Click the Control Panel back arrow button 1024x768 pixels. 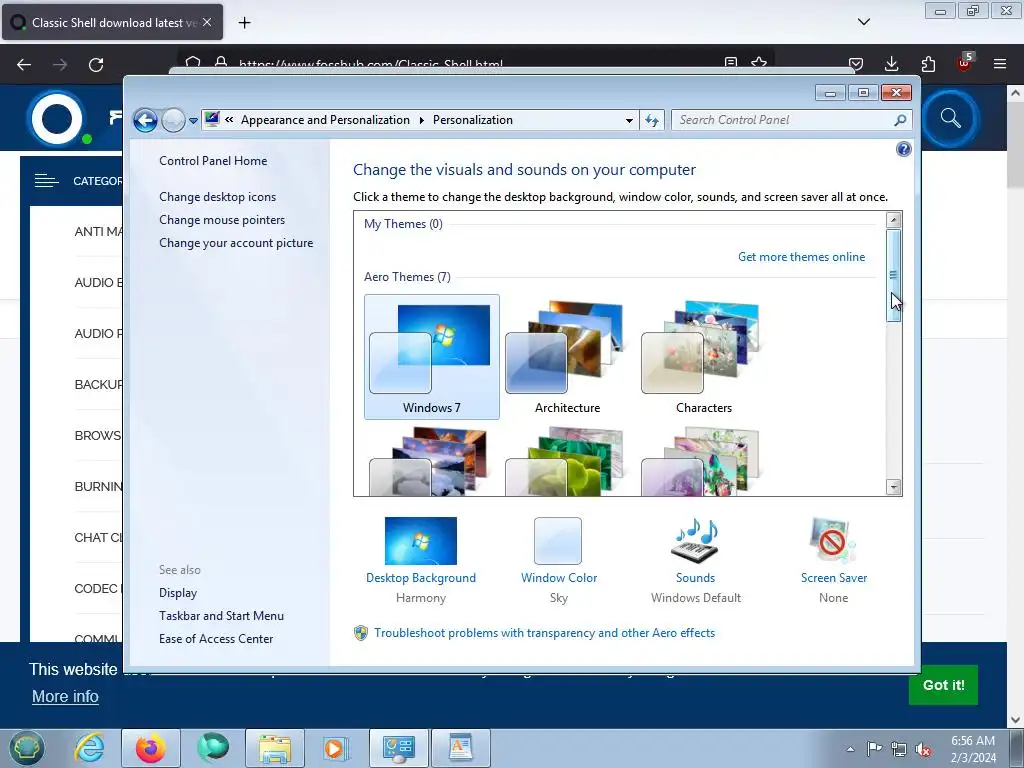pyautogui.click(x=145, y=120)
